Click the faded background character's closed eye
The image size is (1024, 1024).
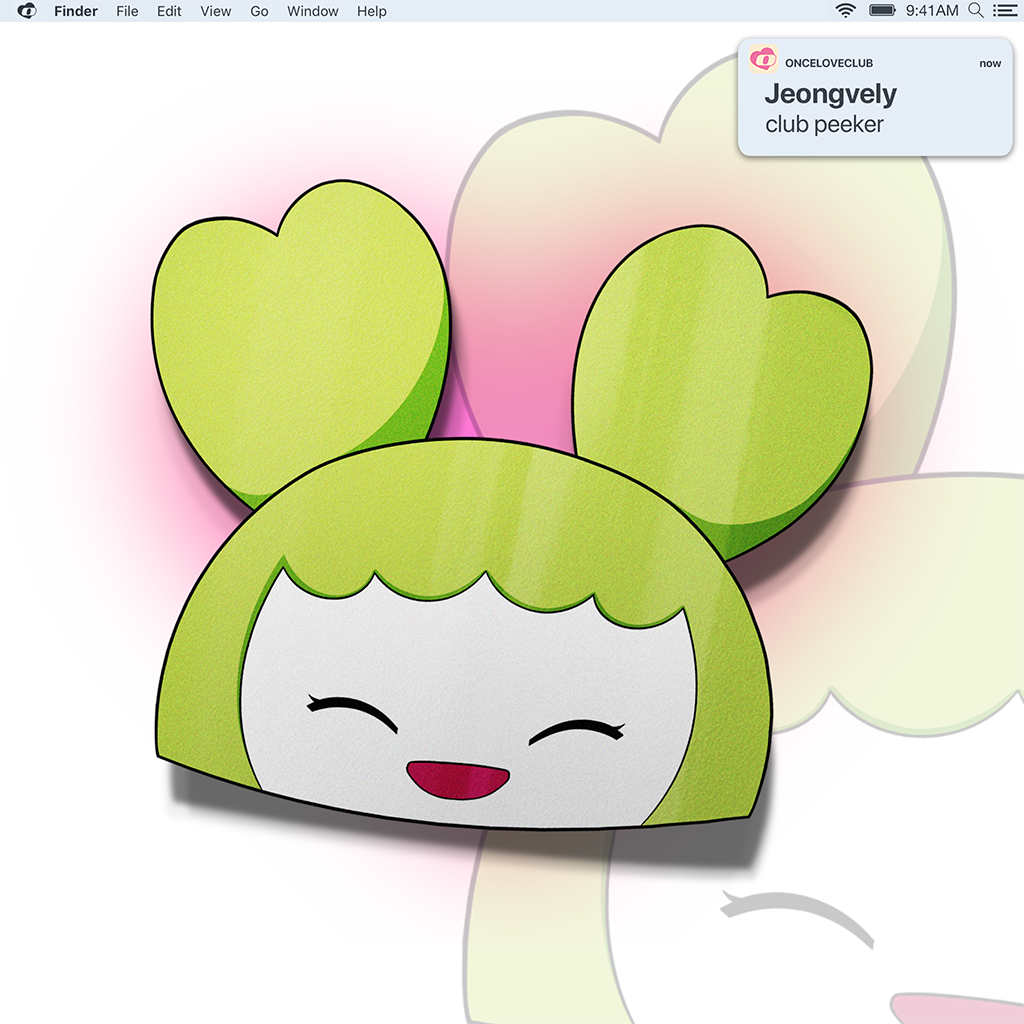(x=797, y=912)
